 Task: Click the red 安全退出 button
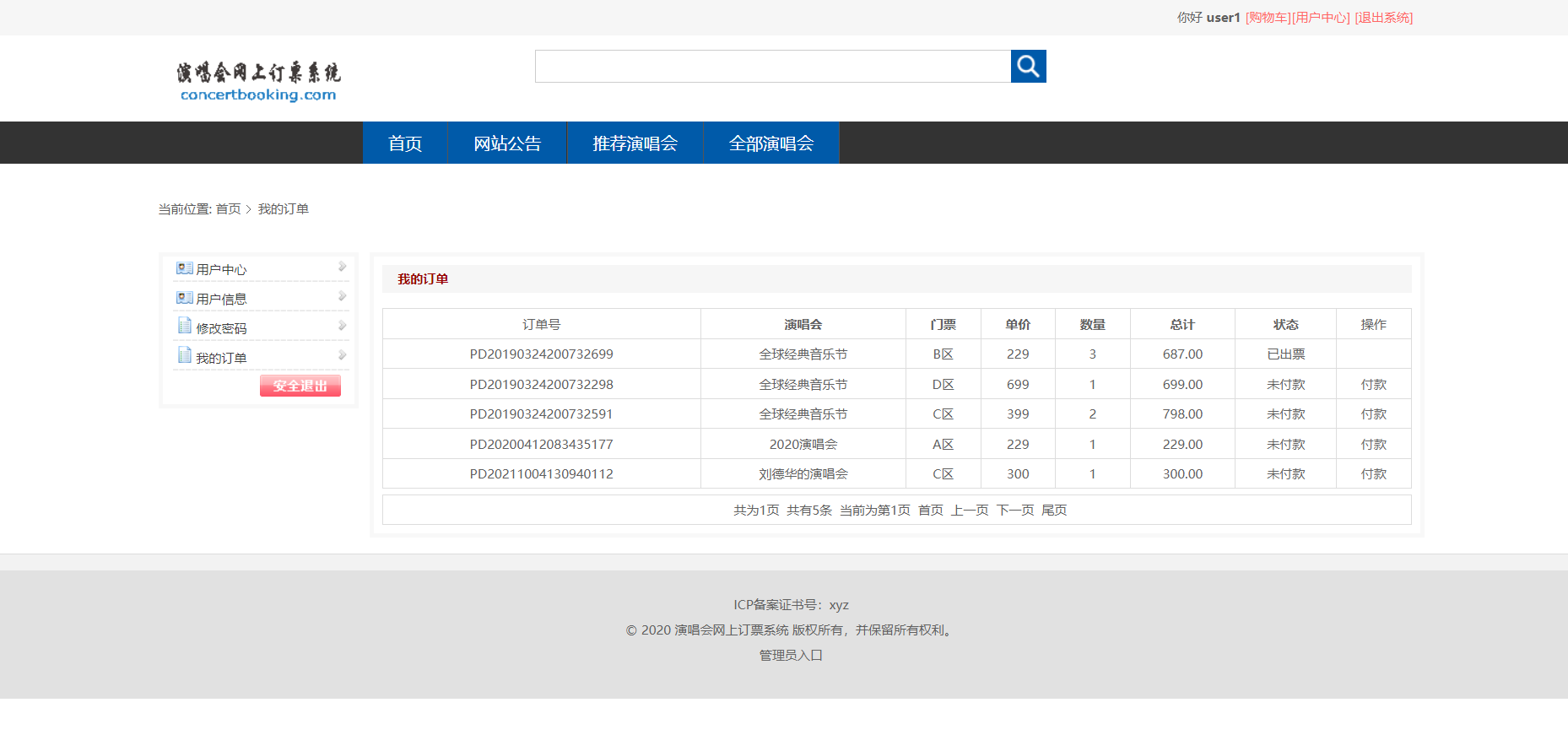tap(300, 386)
